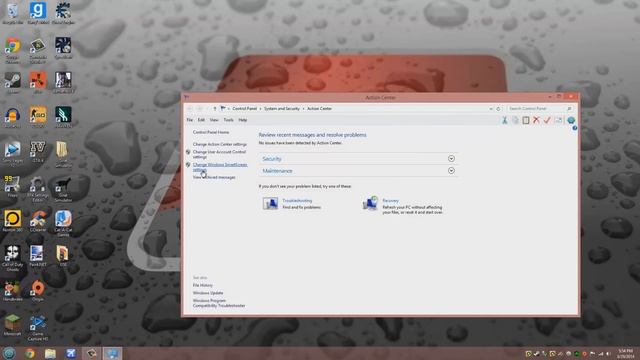Open Change Action Center settings
This screenshot has width=640, height=360.
220,144
